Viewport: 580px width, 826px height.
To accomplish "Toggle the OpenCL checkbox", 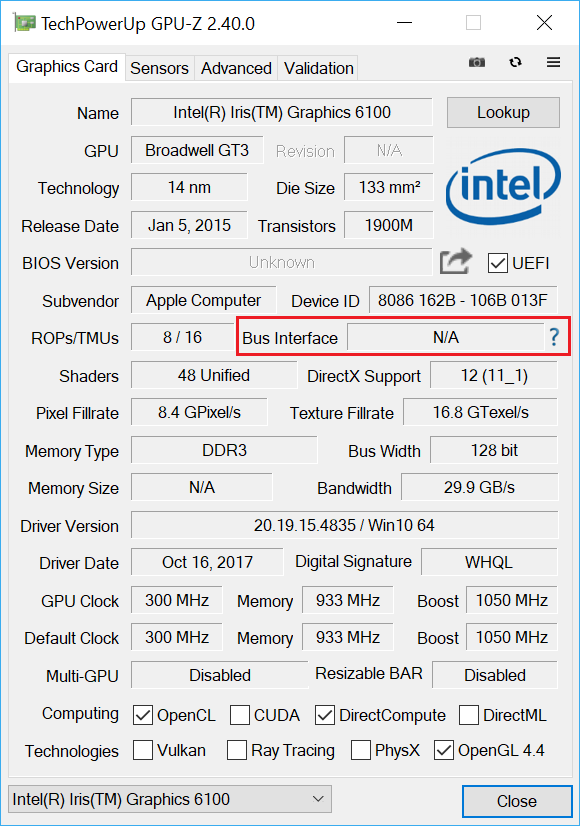I will point(143,715).
